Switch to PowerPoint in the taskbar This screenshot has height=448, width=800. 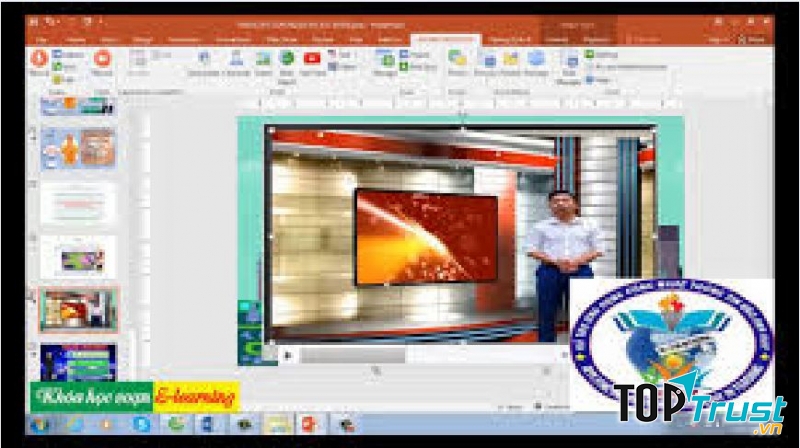pyautogui.click(x=310, y=424)
